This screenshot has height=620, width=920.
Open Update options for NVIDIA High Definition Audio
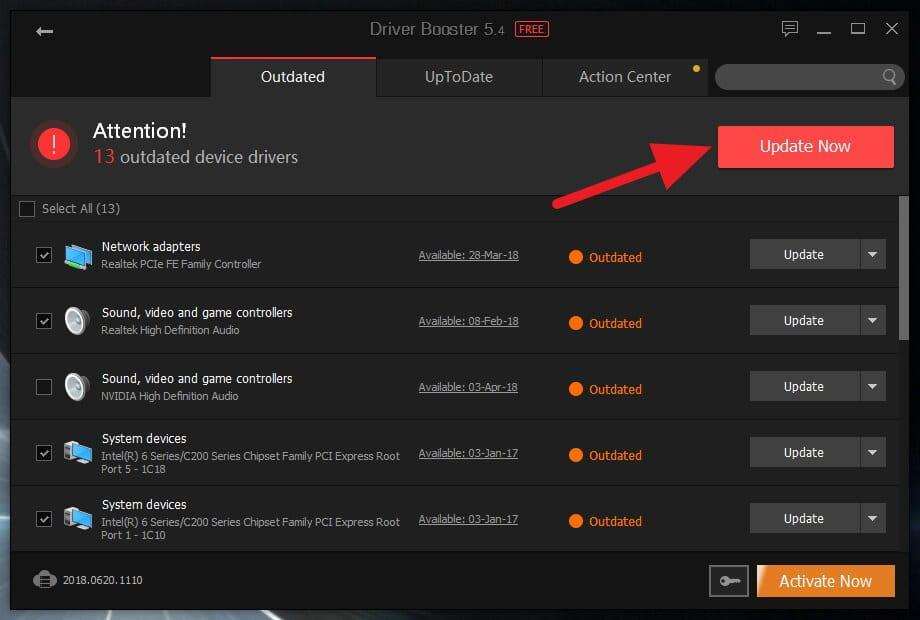[x=872, y=386]
